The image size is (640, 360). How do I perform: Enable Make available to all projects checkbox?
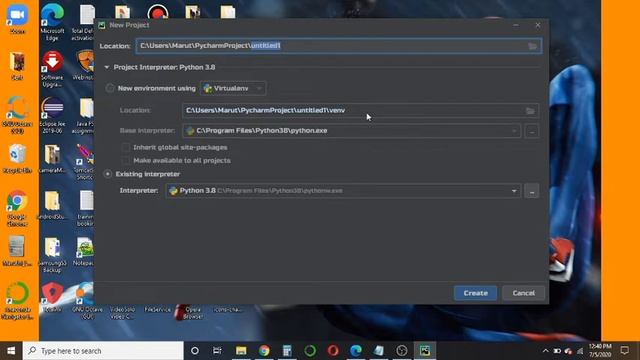[x=126, y=160]
